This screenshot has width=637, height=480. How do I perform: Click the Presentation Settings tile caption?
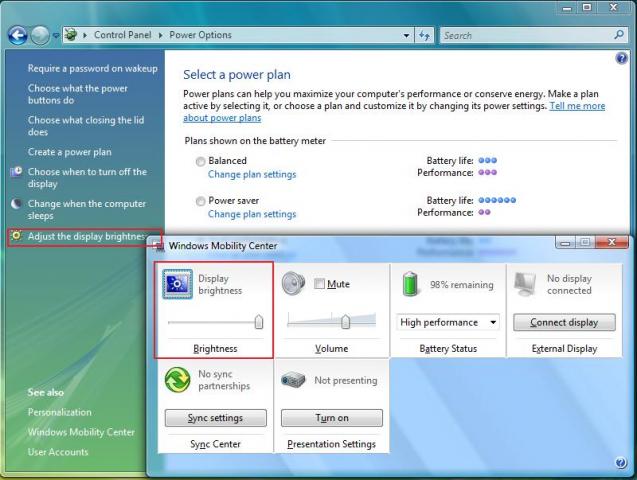click(x=332, y=444)
